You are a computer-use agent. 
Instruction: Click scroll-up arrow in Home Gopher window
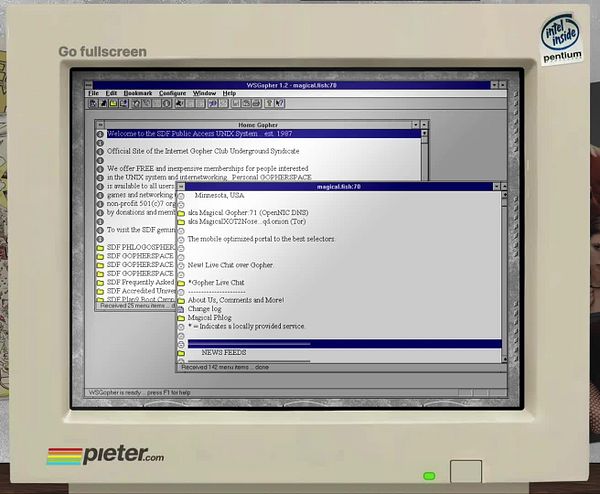[x=424, y=133]
